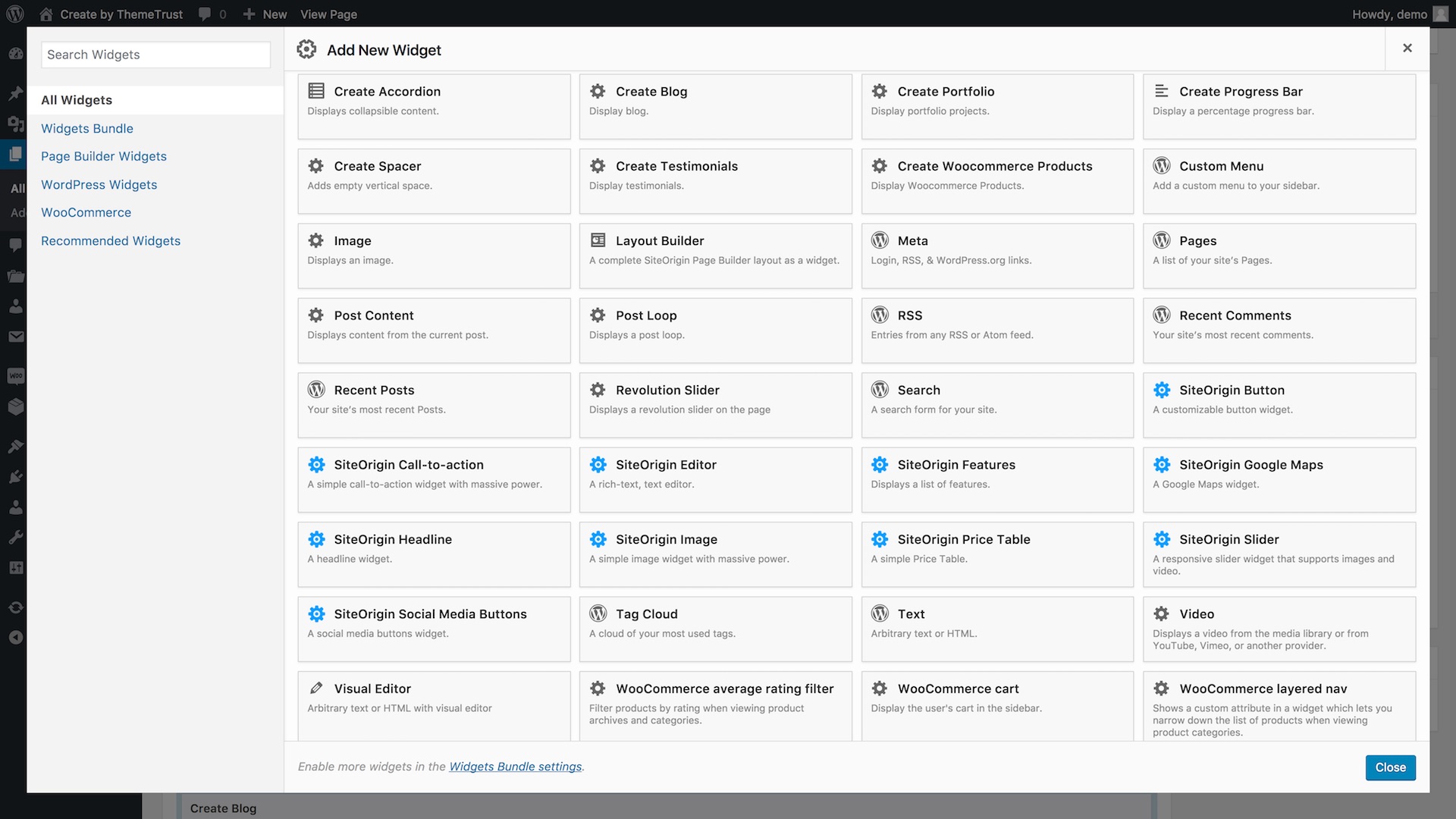
Task: Click the SiteOrigin Button blue gear icon
Action: tap(1161, 390)
